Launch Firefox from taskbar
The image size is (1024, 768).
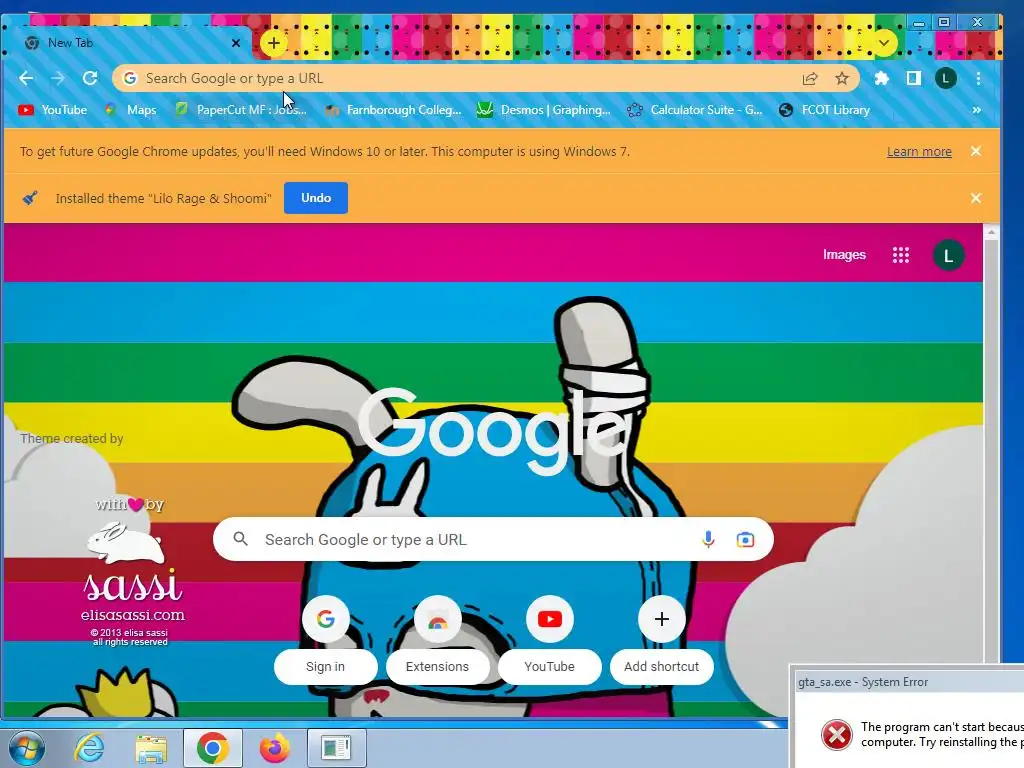point(274,748)
